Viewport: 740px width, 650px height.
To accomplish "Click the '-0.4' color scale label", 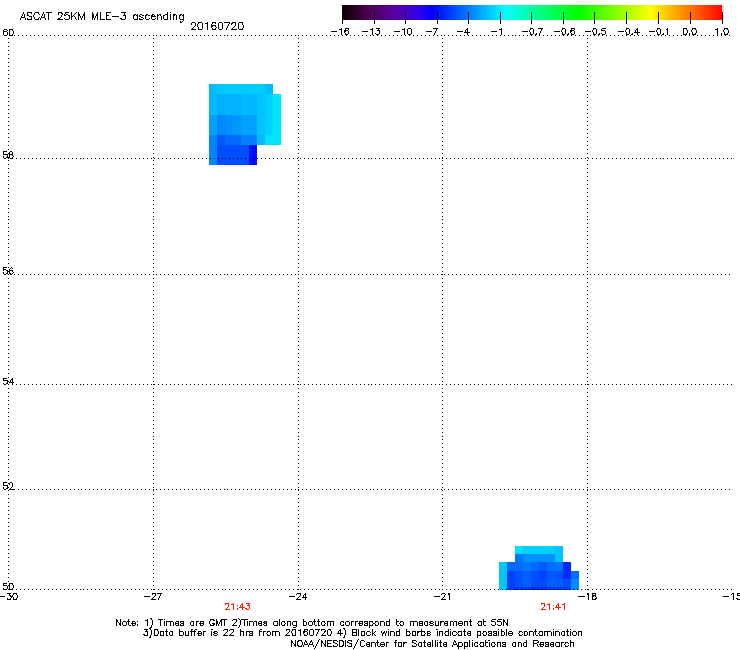I will point(629,32).
